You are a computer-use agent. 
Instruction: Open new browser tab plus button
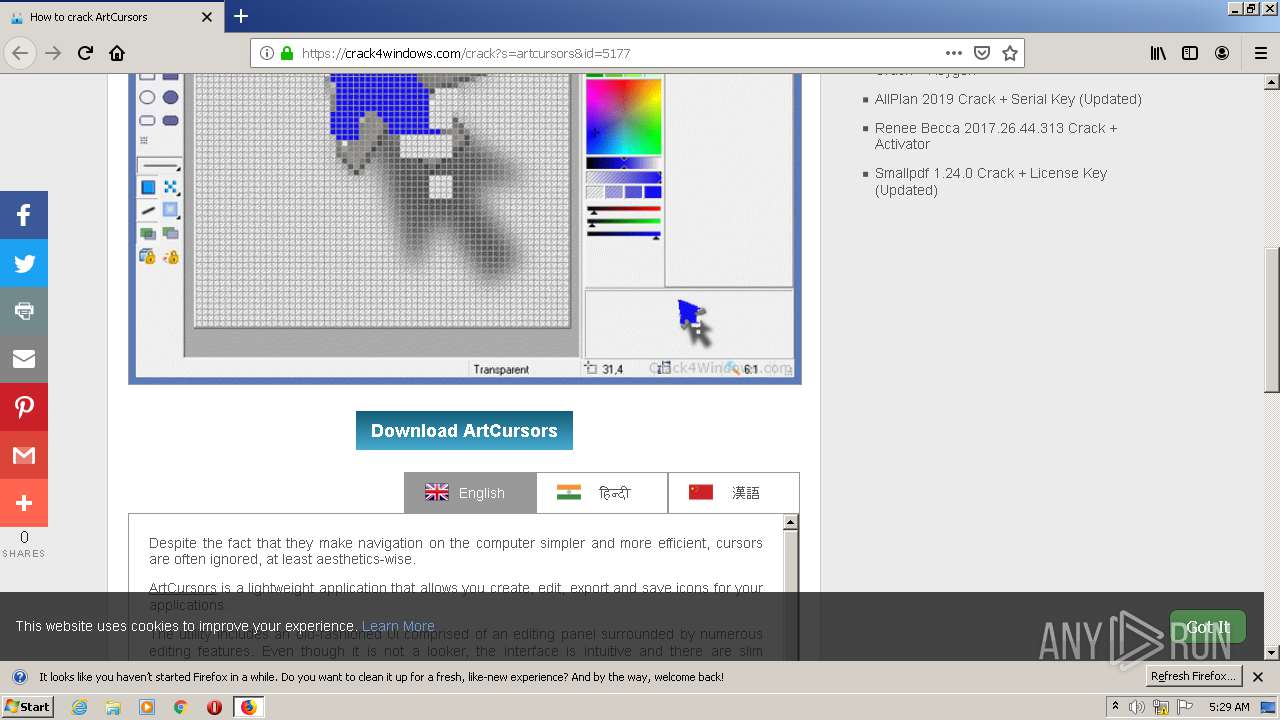(x=241, y=16)
